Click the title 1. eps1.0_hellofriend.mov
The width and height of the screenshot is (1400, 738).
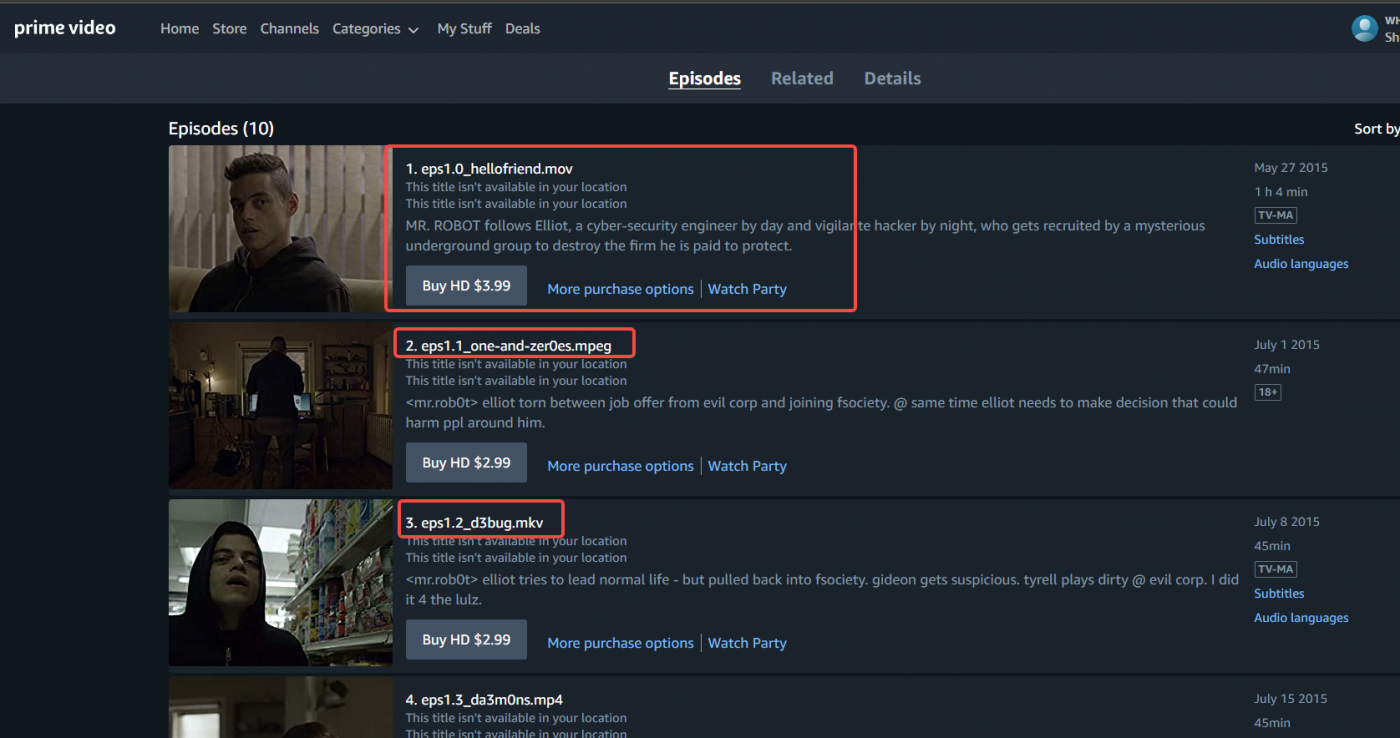click(x=489, y=169)
